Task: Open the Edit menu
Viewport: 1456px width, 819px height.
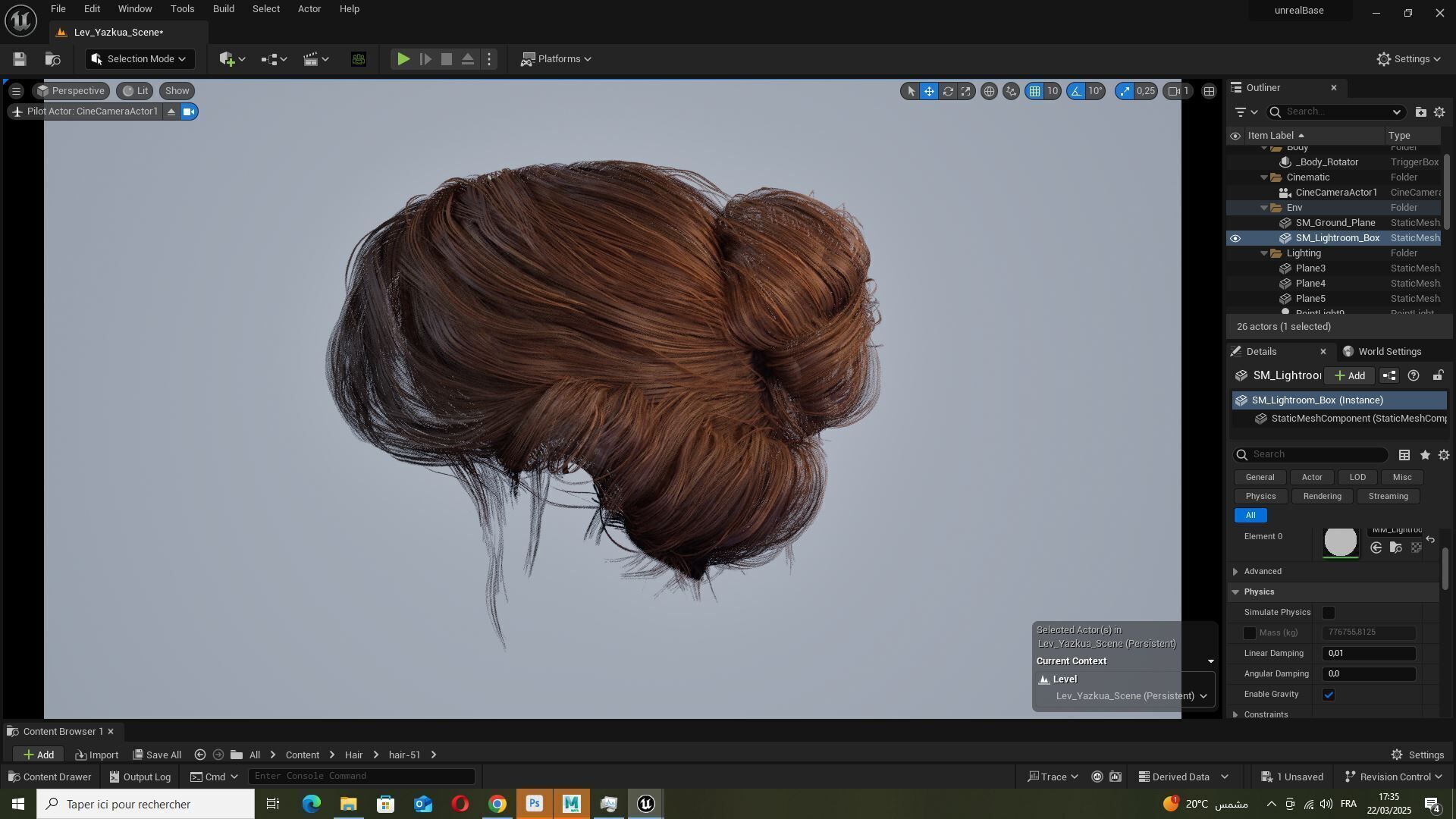Action: [x=92, y=9]
